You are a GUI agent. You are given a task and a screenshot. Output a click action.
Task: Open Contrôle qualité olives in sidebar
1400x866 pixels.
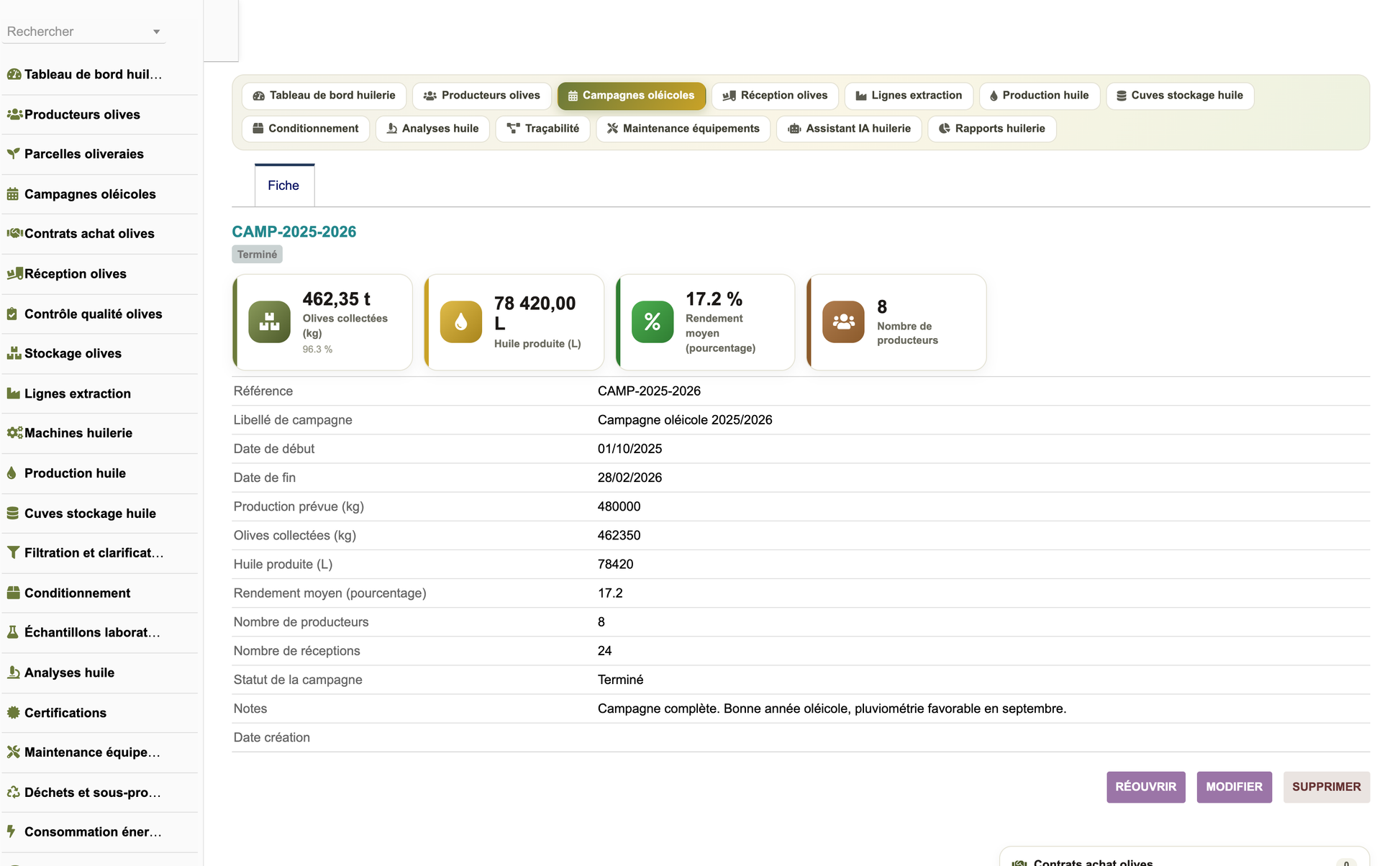click(94, 314)
